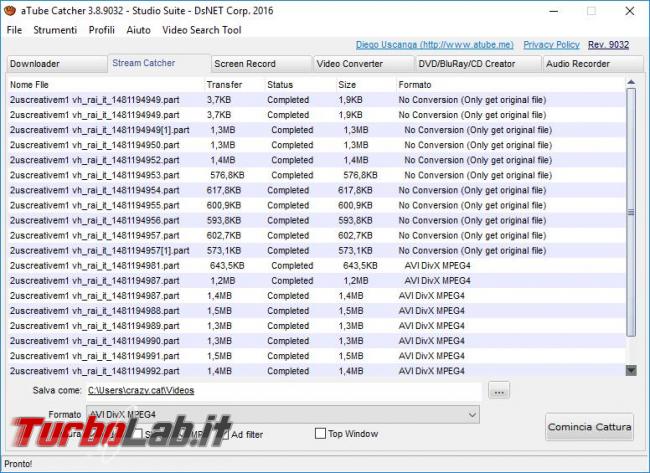Select file vh_rai_it_1481194957.part
The width and height of the screenshot is (650, 473).
coord(316,235)
